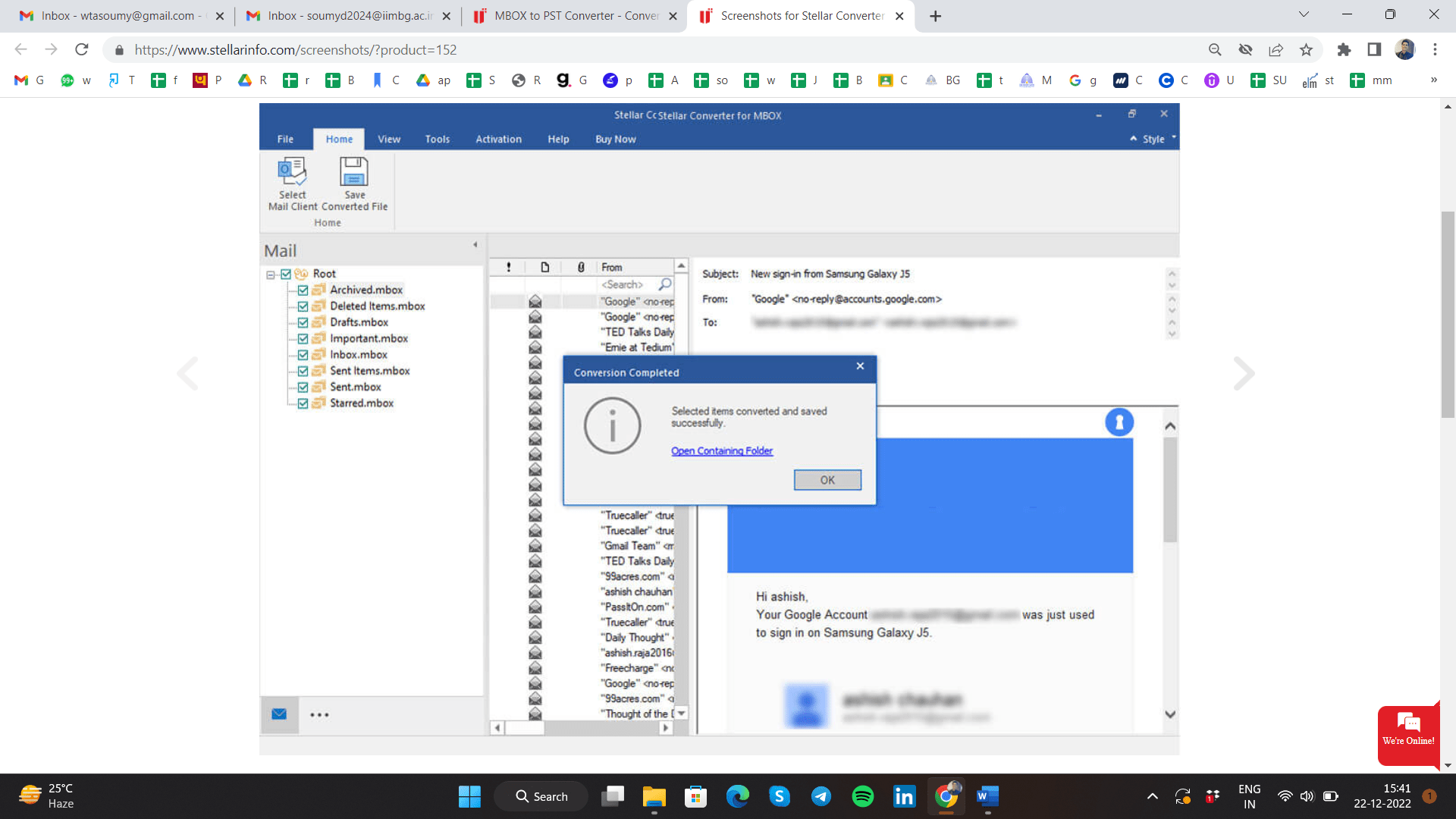Bookmark this page star icon
The width and height of the screenshot is (1456, 819).
(x=1306, y=49)
